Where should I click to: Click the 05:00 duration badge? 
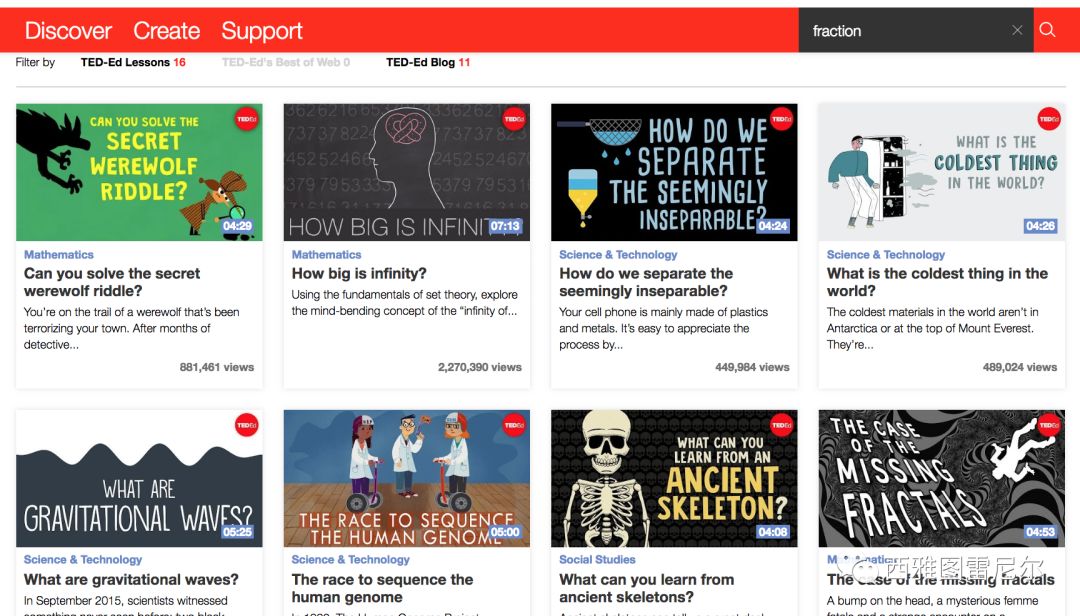(x=505, y=532)
